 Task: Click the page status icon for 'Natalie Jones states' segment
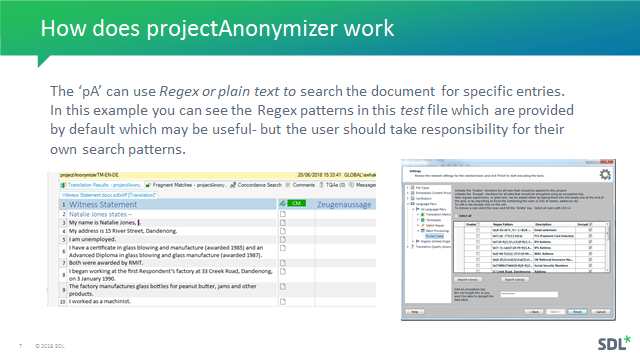pos(283,214)
